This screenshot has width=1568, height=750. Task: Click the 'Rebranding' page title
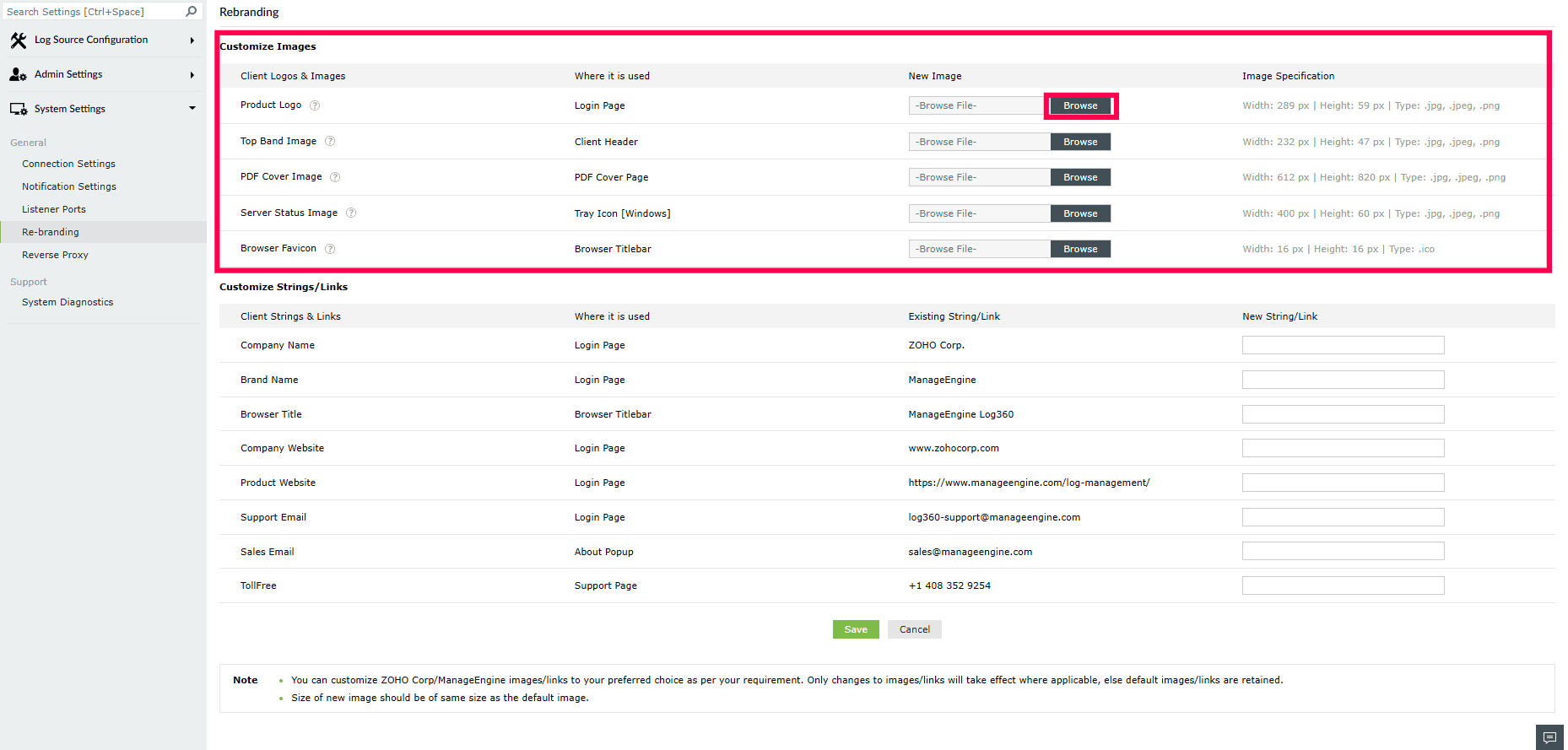pyautogui.click(x=249, y=12)
